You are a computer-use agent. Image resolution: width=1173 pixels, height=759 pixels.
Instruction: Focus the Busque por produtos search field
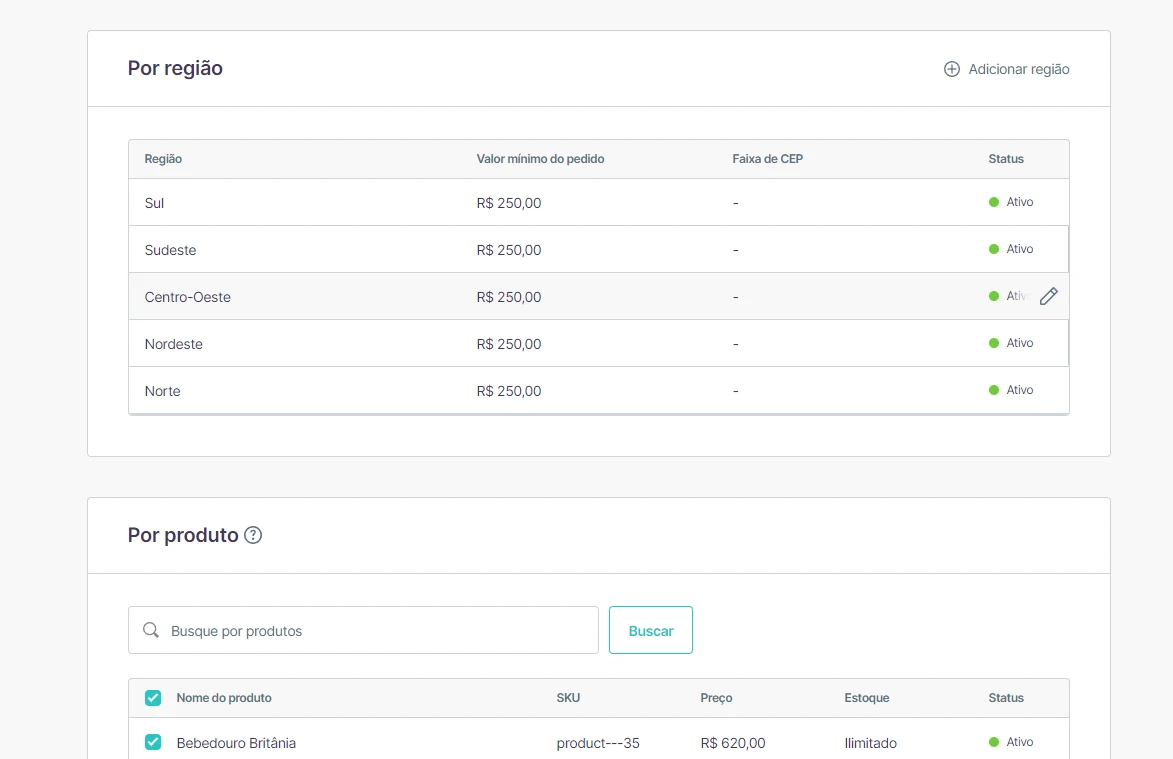pos(364,630)
